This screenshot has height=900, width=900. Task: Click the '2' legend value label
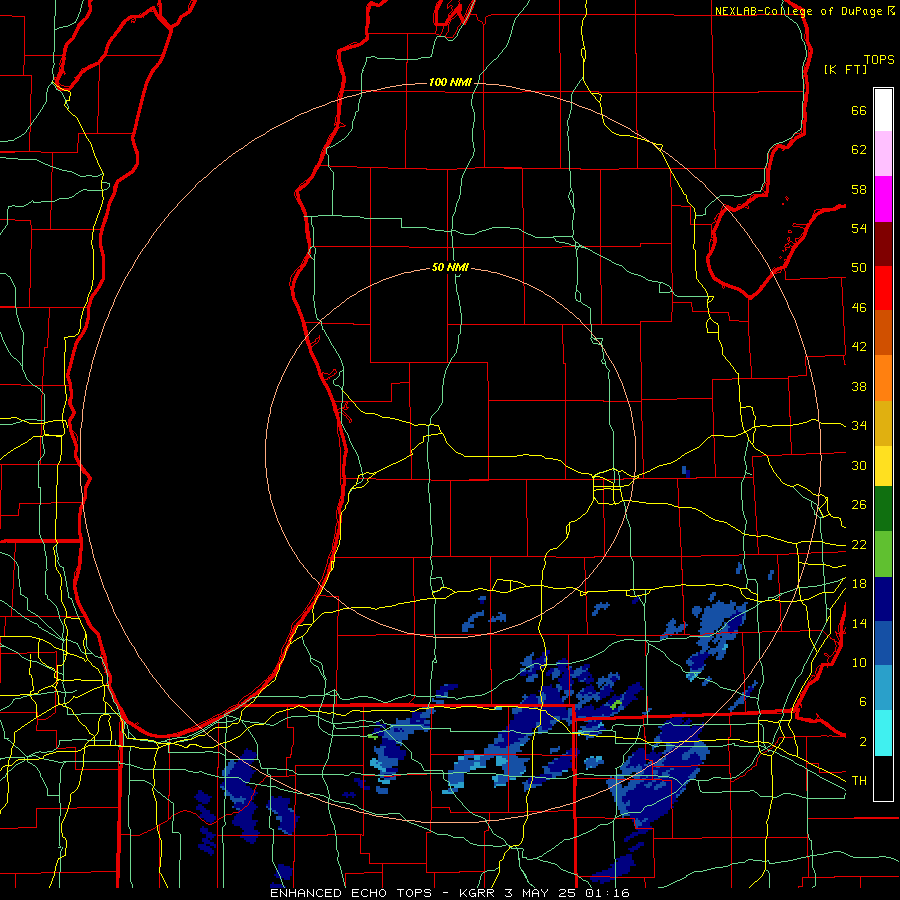tap(863, 742)
